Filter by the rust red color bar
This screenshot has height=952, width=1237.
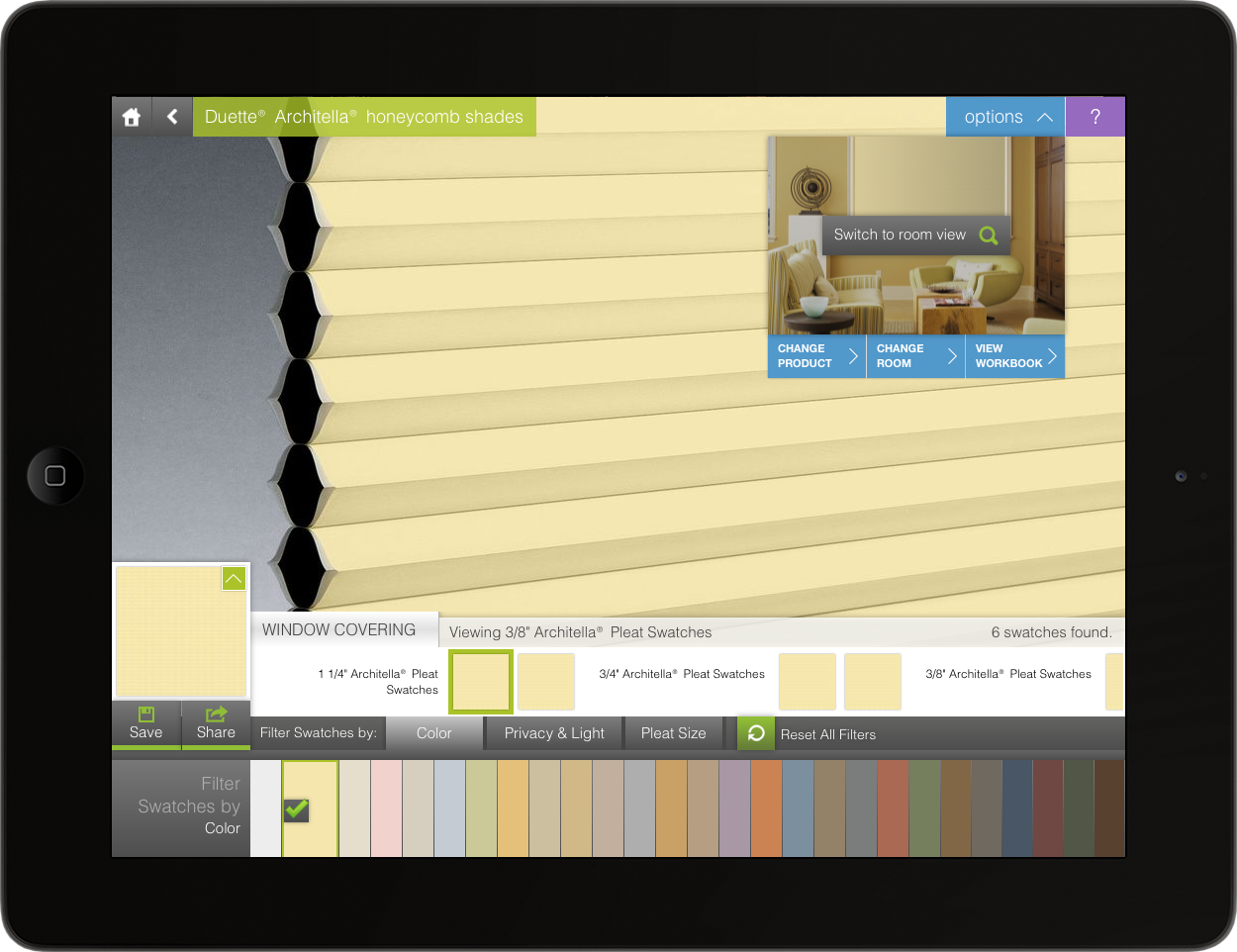894,809
